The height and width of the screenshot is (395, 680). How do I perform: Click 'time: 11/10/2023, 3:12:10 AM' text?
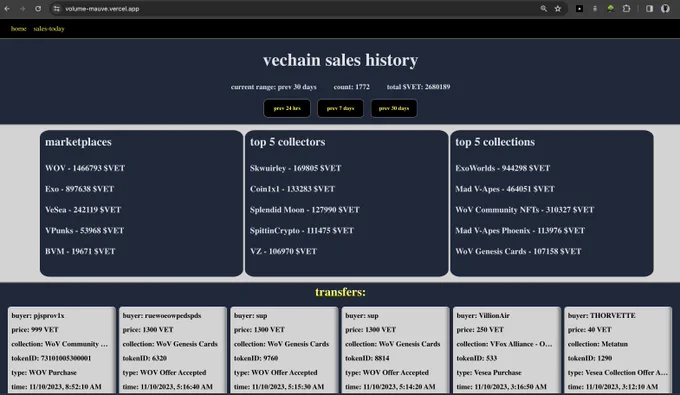click(613, 387)
